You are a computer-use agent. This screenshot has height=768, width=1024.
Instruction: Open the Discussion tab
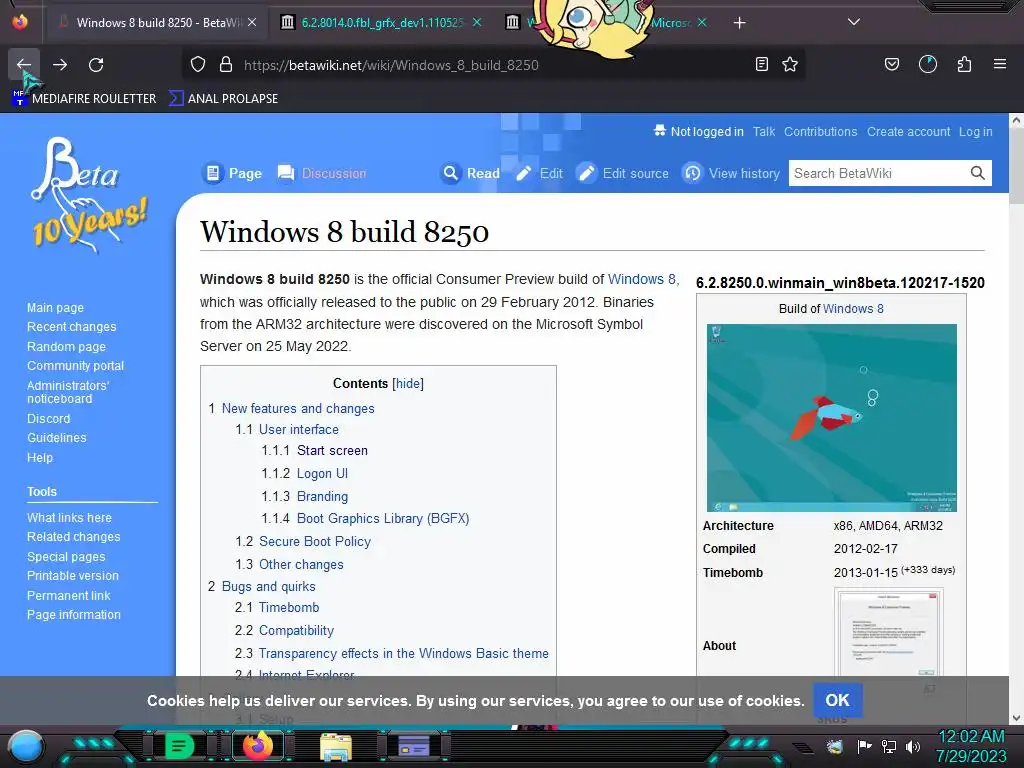pos(322,173)
